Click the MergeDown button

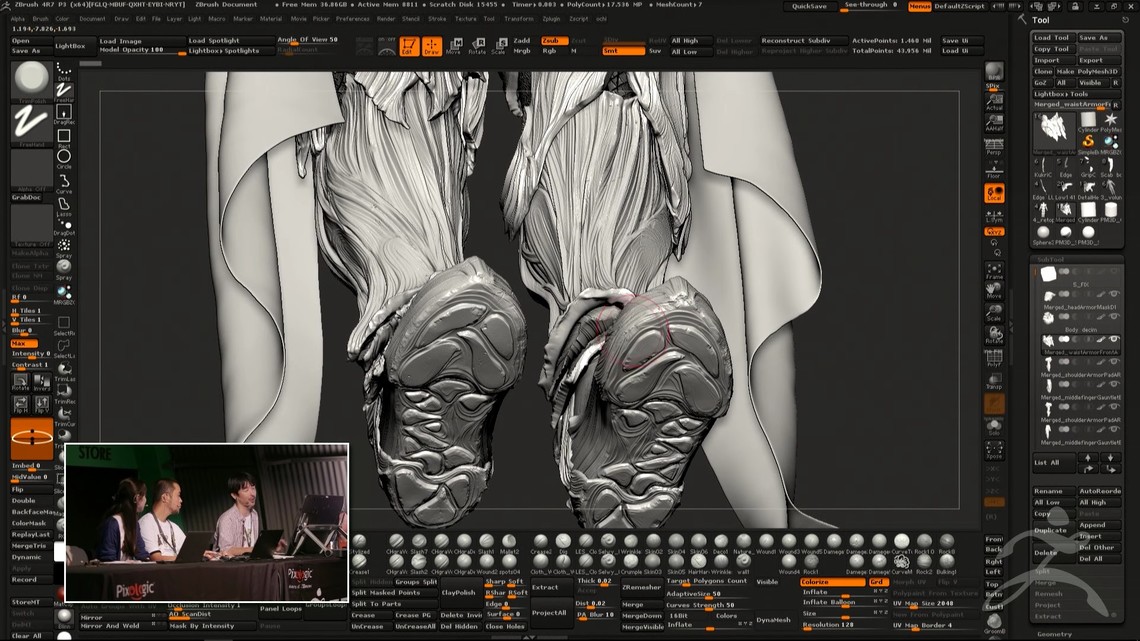coord(642,616)
